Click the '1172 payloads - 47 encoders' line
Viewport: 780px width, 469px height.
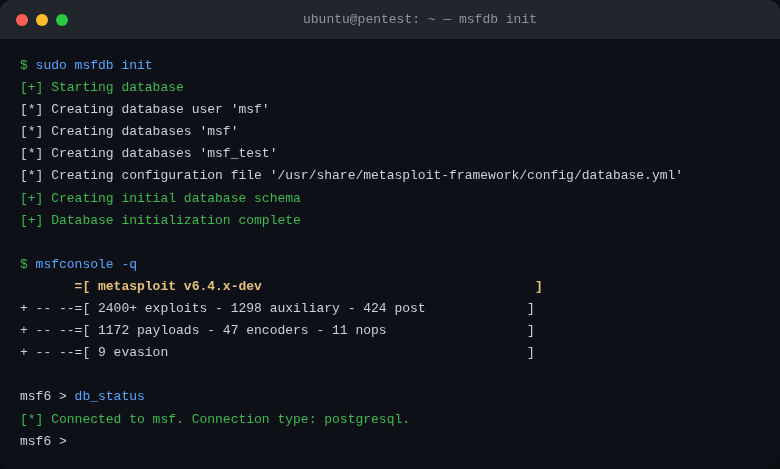(x=277, y=330)
